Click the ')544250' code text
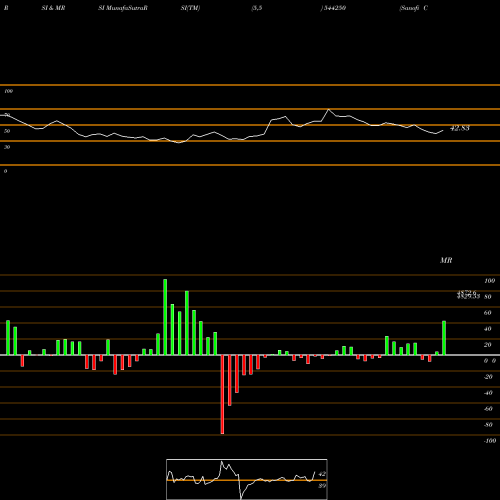The width and height of the screenshot is (500, 500). point(333,8)
